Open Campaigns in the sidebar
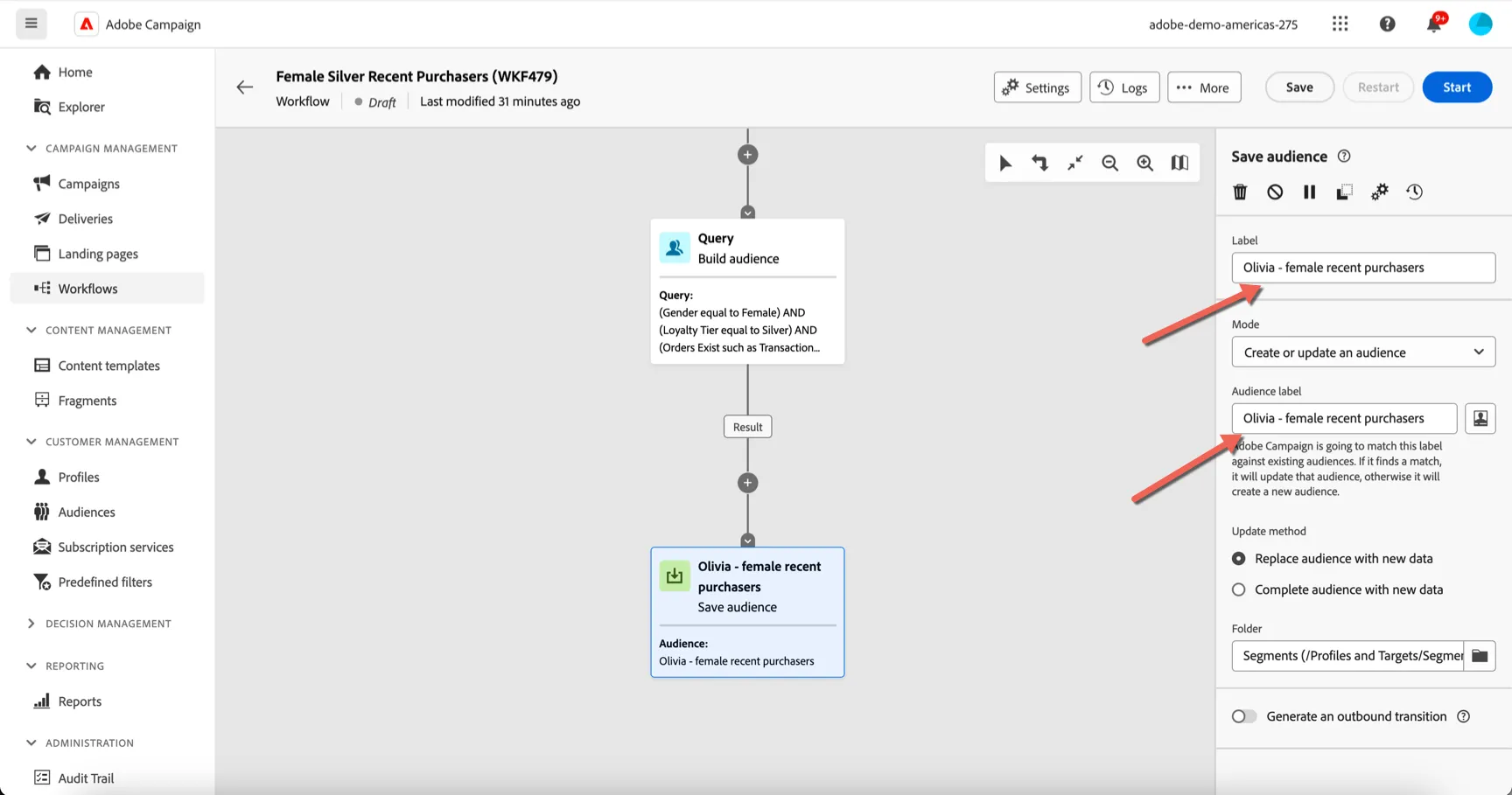 [x=107, y=184]
